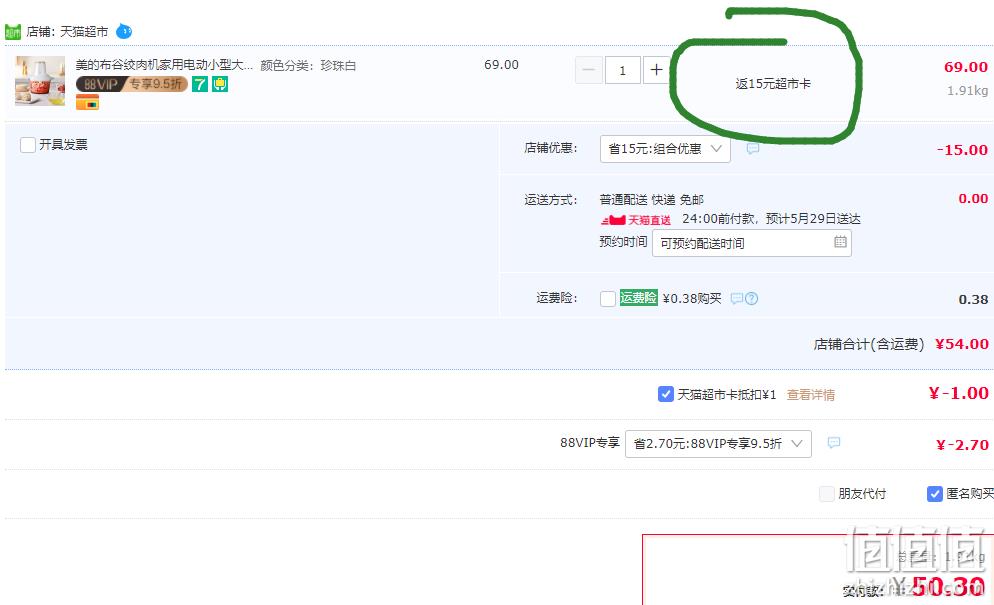Decrease quantity with the minus button

588,70
